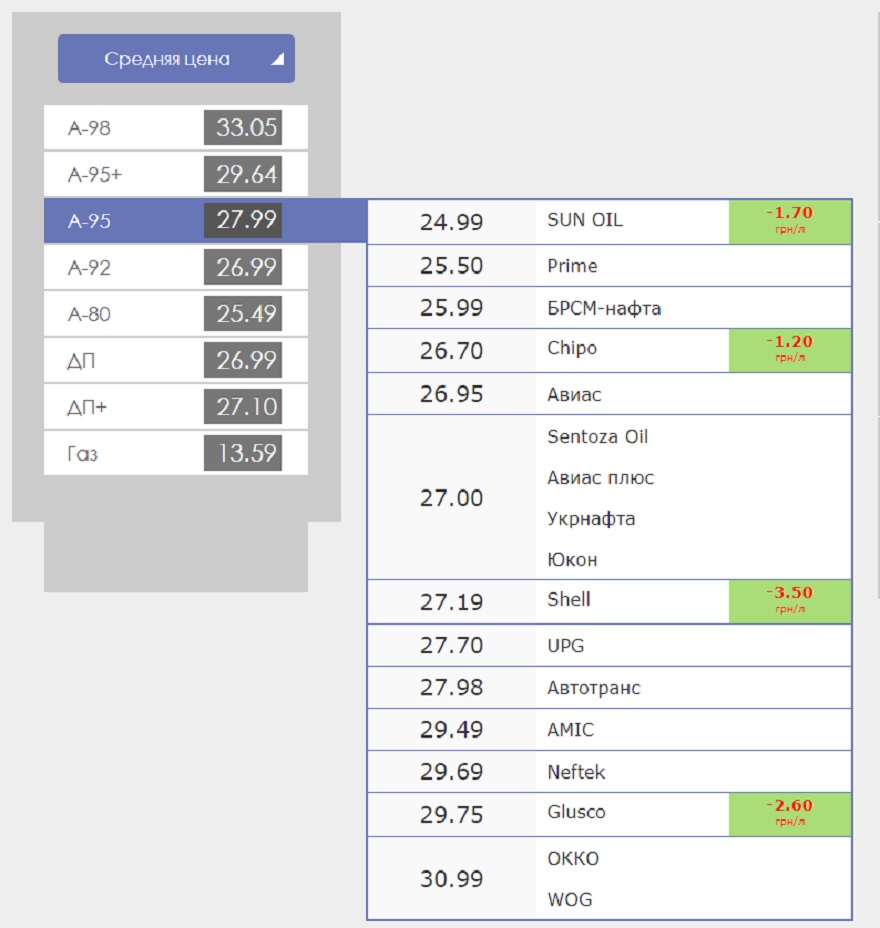Click the 13.59 average price value
The image size is (880, 928).
243,453
